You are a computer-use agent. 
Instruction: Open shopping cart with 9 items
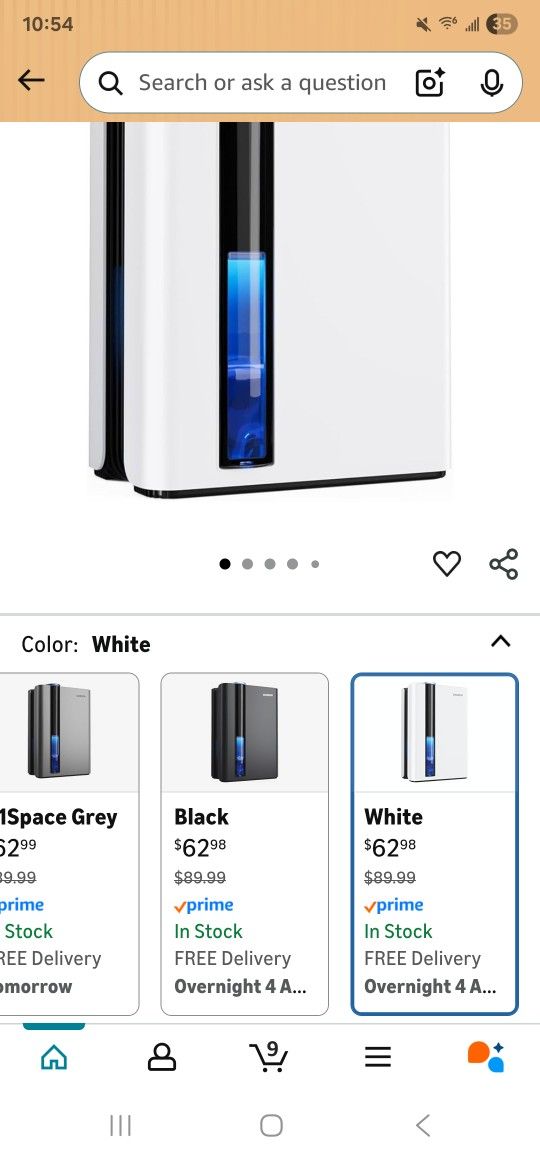(269, 1057)
